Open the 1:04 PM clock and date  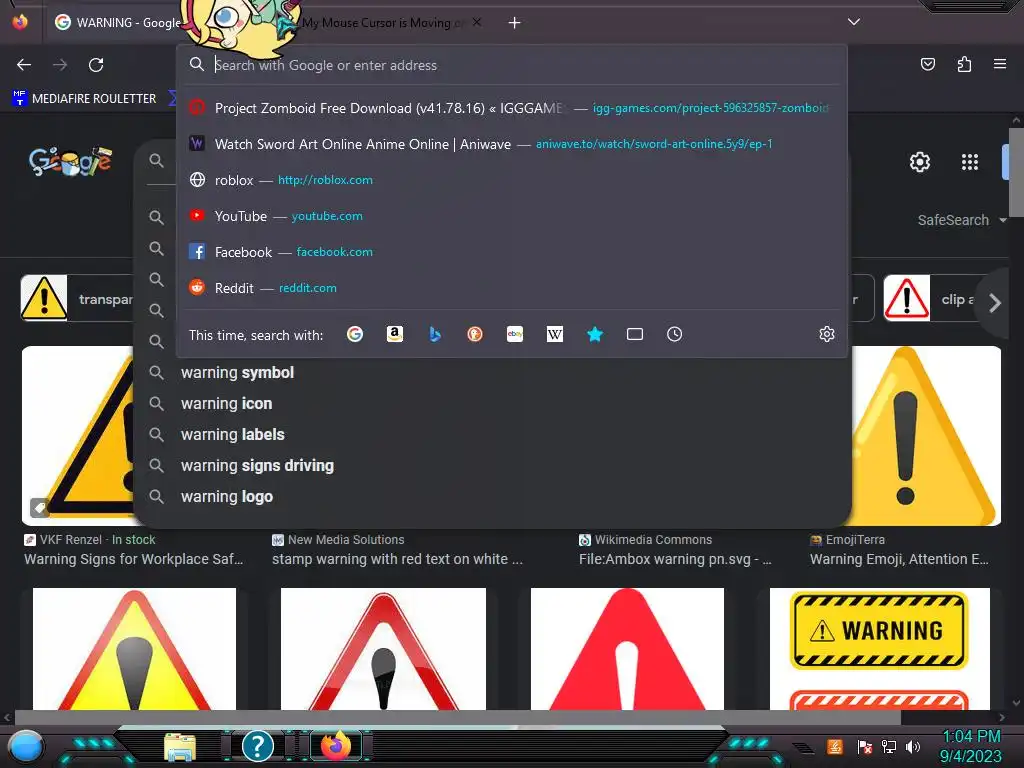click(x=971, y=746)
